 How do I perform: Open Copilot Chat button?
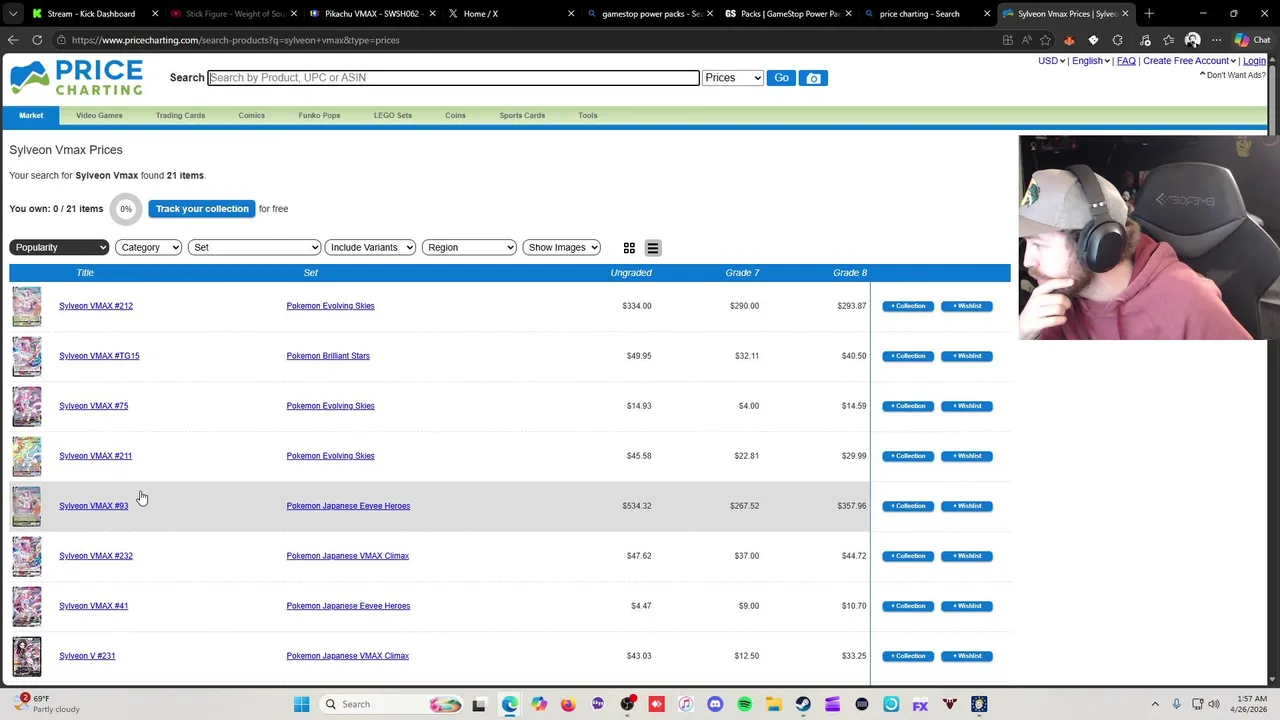(x=1252, y=40)
